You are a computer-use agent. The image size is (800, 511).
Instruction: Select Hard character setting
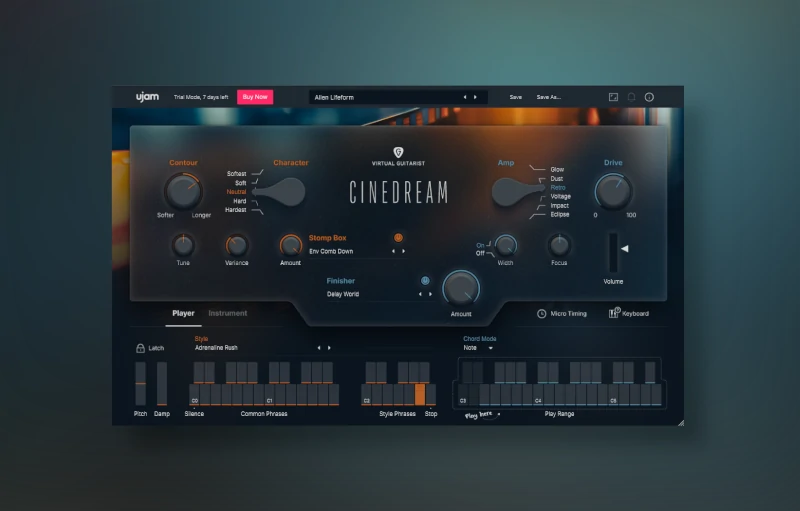coord(240,201)
